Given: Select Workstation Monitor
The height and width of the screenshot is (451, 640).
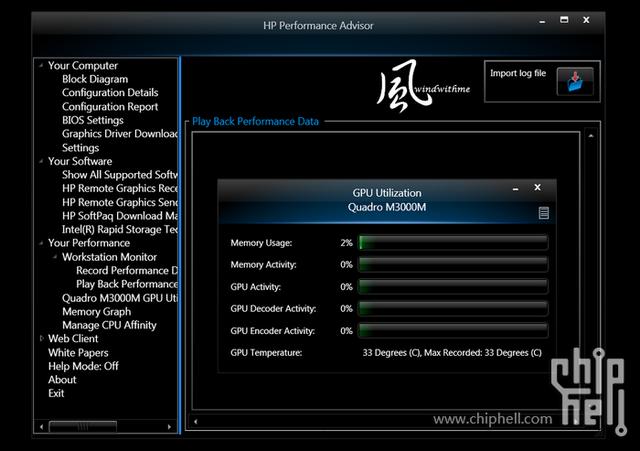Looking at the screenshot, I should (109, 257).
